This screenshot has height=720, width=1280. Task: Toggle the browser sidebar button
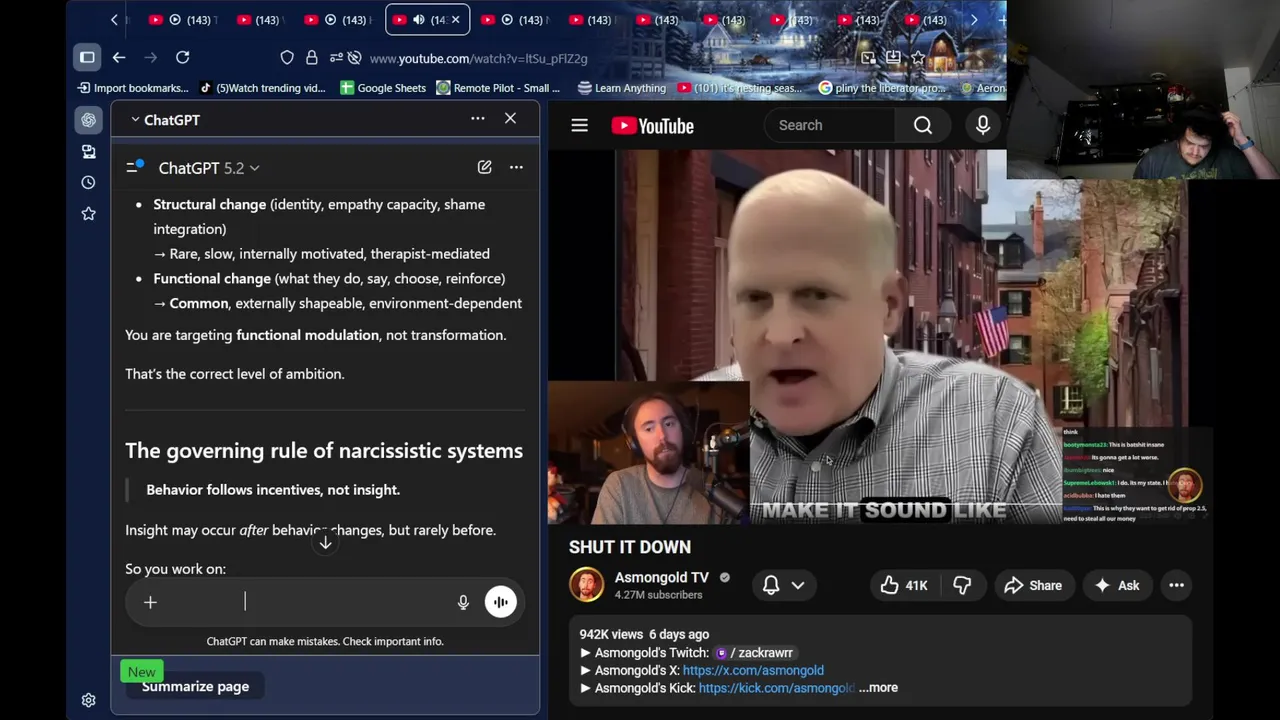click(87, 58)
